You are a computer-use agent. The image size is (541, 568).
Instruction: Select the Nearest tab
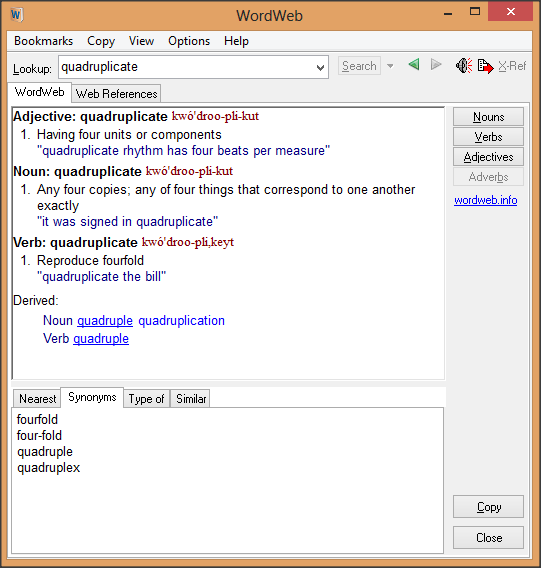(x=37, y=398)
